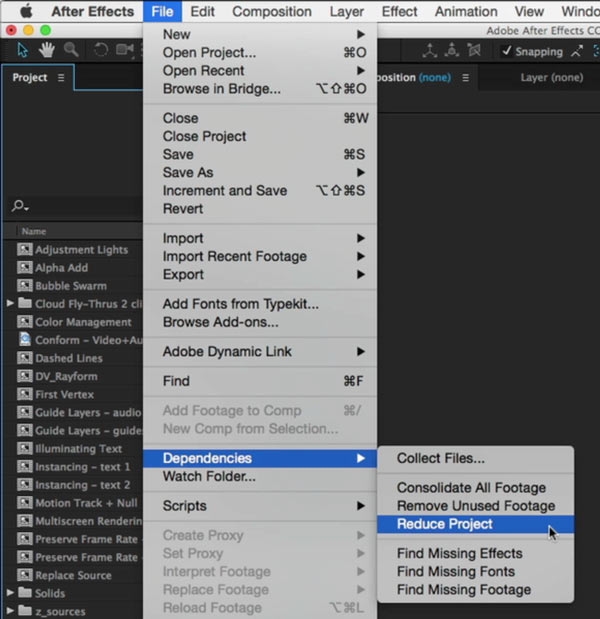Choose Reduce Project from Dependencies submenu
The width and height of the screenshot is (600, 619).
[x=475, y=524]
